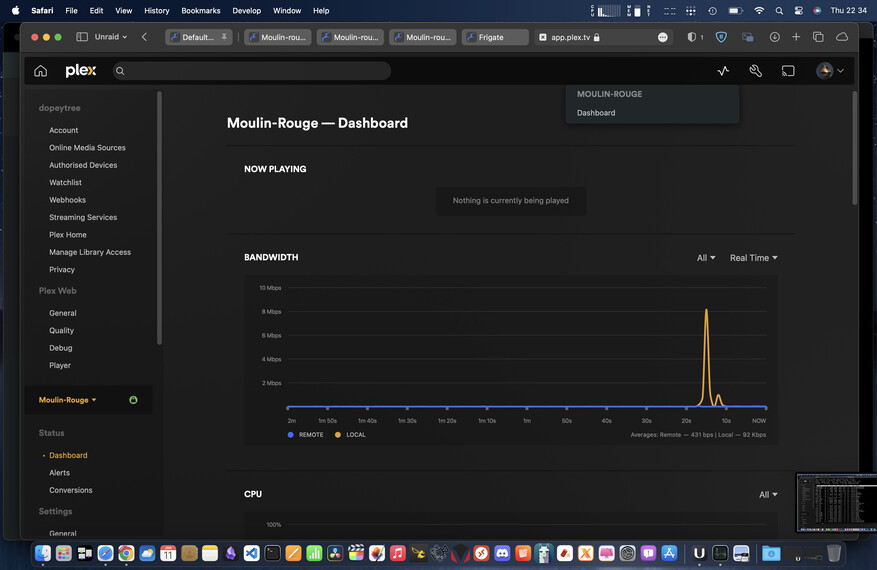Open Webhooks in the account sidebar

(67, 200)
